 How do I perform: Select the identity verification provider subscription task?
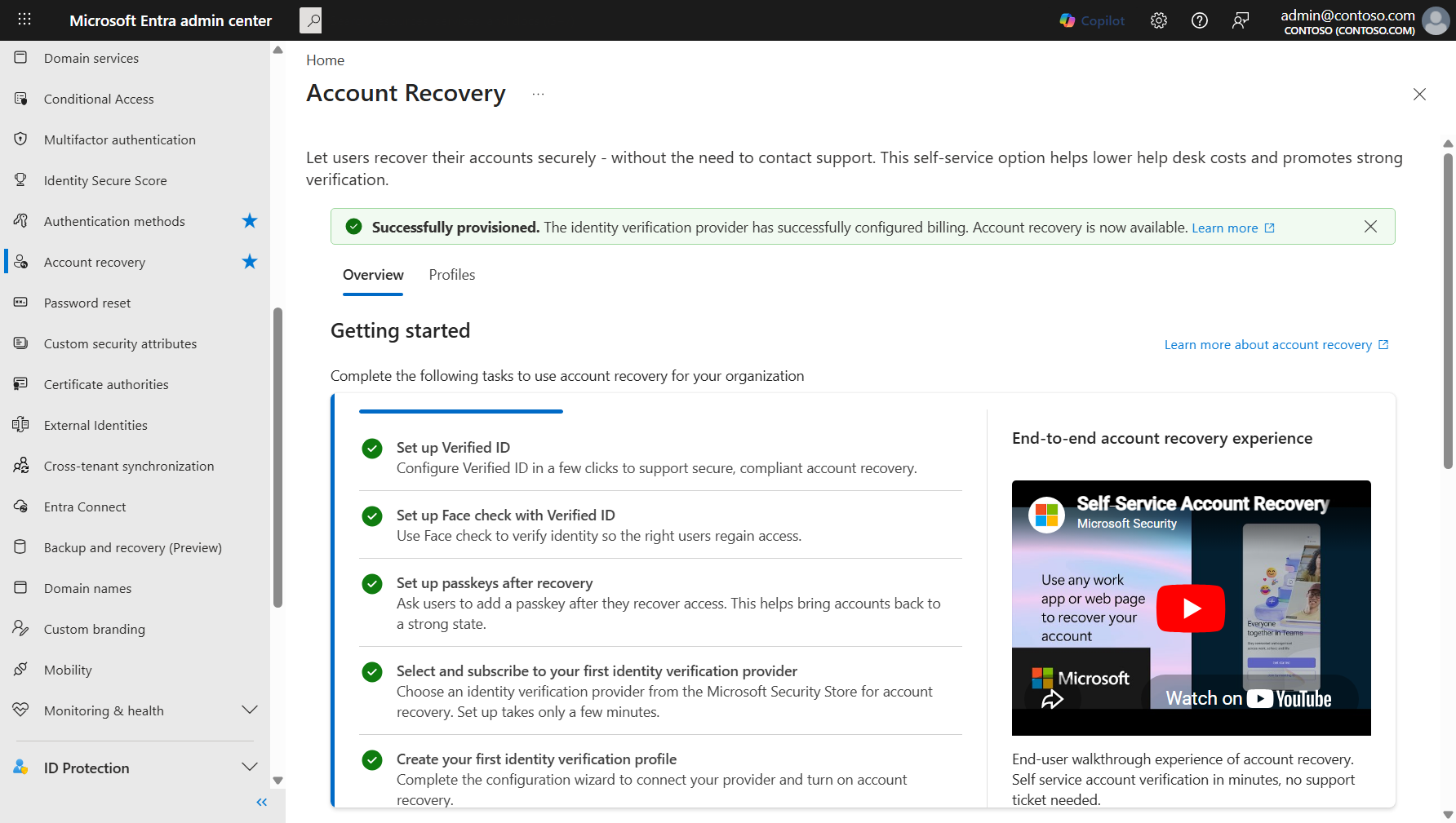click(x=660, y=692)
